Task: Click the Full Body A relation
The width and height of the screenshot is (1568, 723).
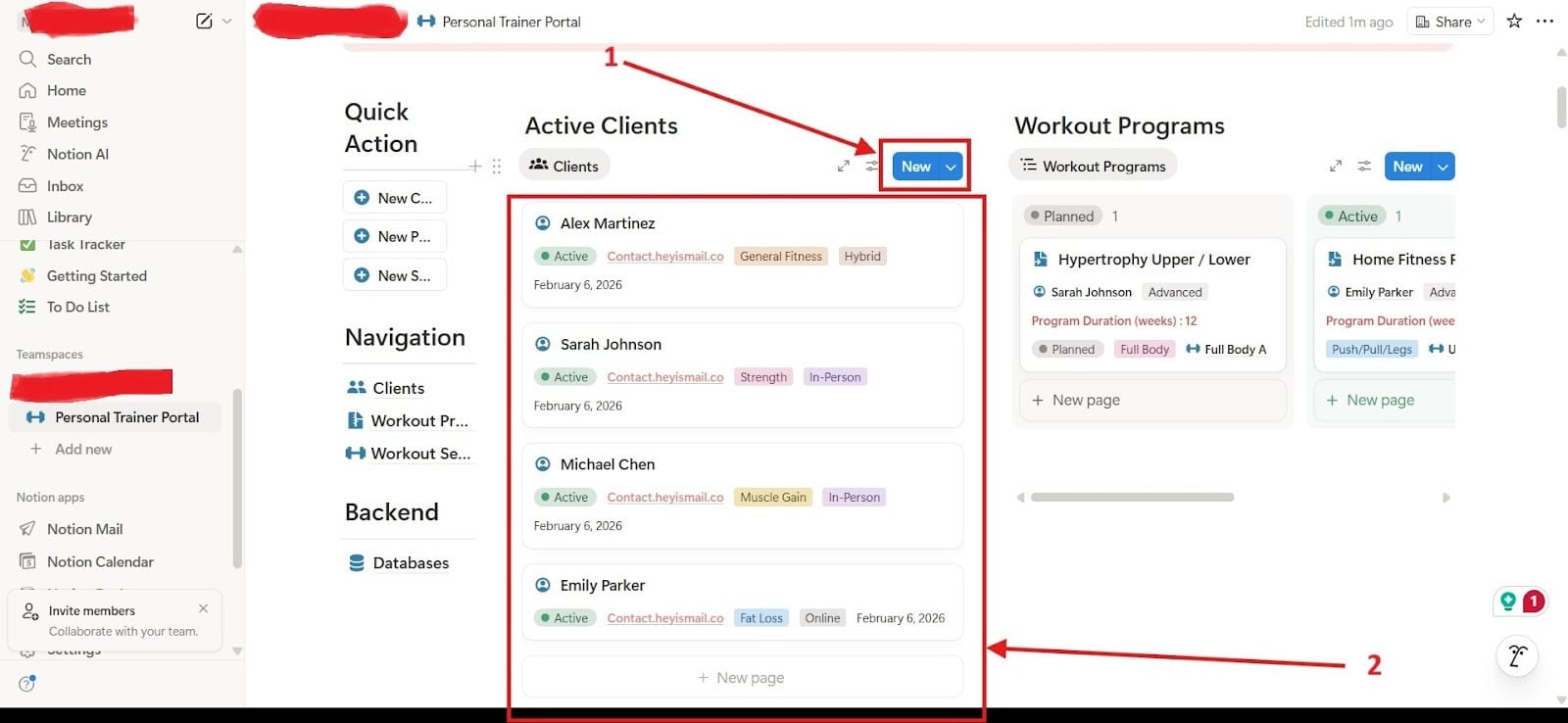Action: (1226, 350)
